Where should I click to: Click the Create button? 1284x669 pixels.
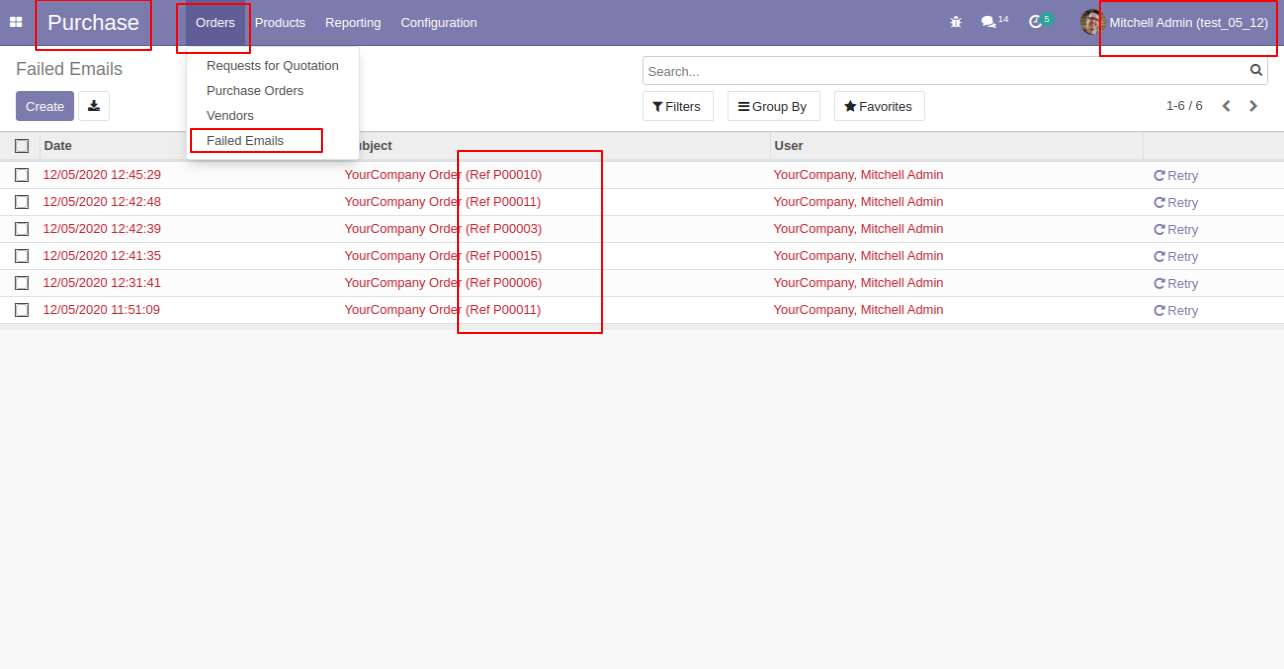tap(45, 106)
